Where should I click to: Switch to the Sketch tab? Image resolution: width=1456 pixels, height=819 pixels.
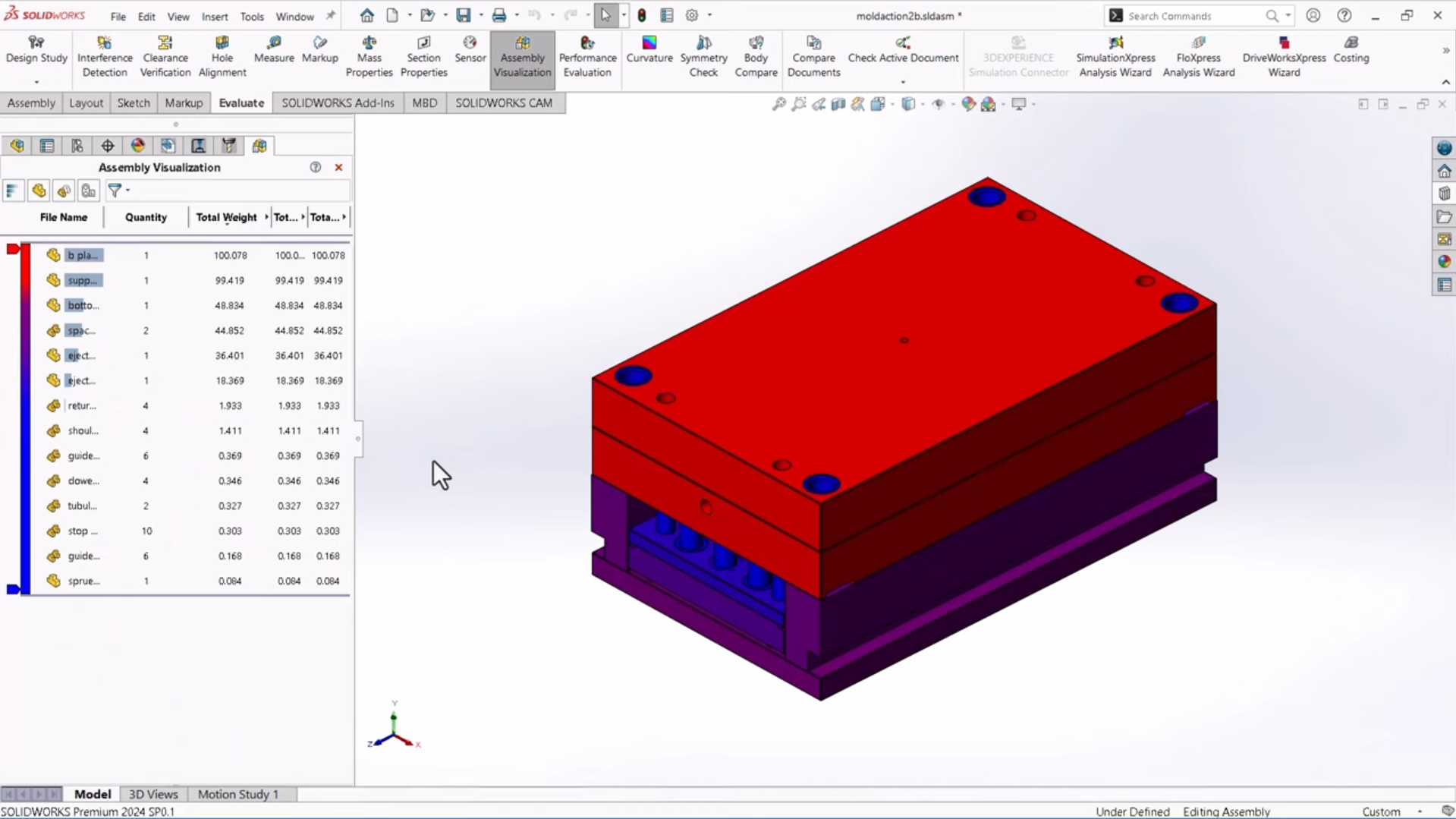134,102
